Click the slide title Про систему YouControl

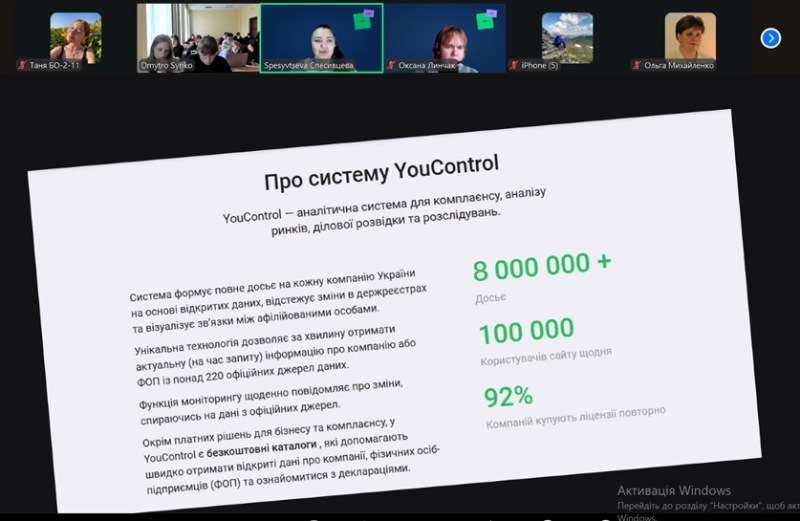pyautogui.click(x=381, y=172)
